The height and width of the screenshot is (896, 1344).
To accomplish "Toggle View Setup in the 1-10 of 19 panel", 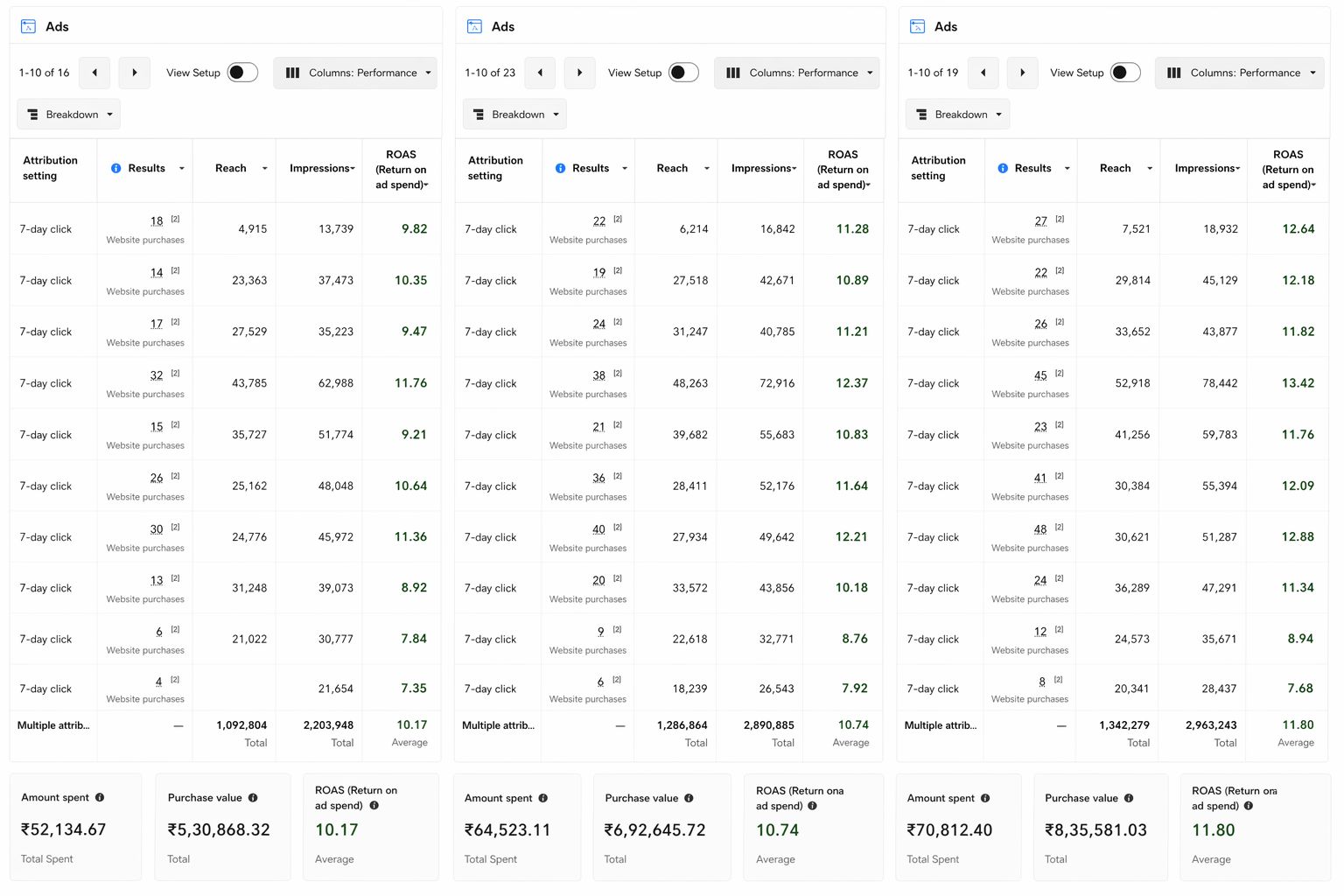I will (x=1125, y=73).
